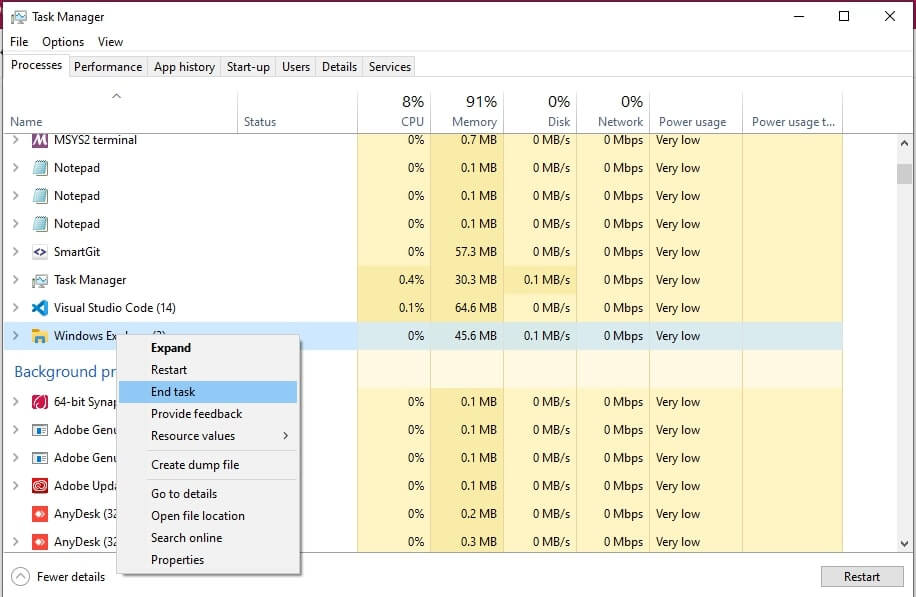Choose Restart in the context menu
Image resolution: width=916 pixels, height=597 pixels.
tap(208, 370)
